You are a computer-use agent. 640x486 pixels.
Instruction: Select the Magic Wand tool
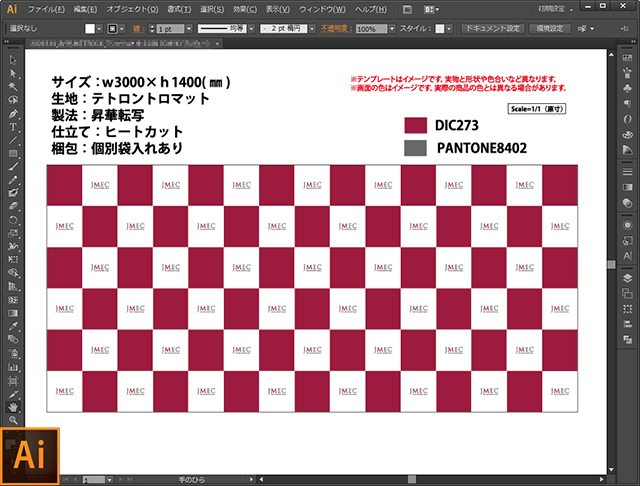click(x=14, y=87)
